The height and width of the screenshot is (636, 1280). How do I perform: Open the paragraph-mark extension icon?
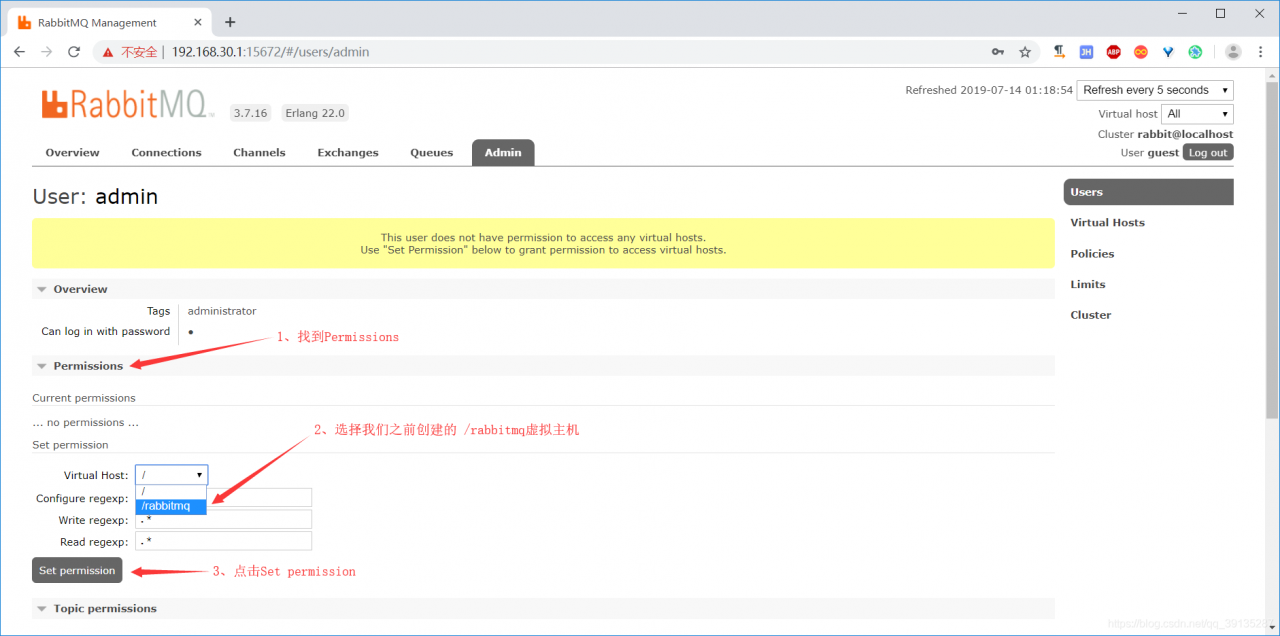click(x=1060, y=52)
